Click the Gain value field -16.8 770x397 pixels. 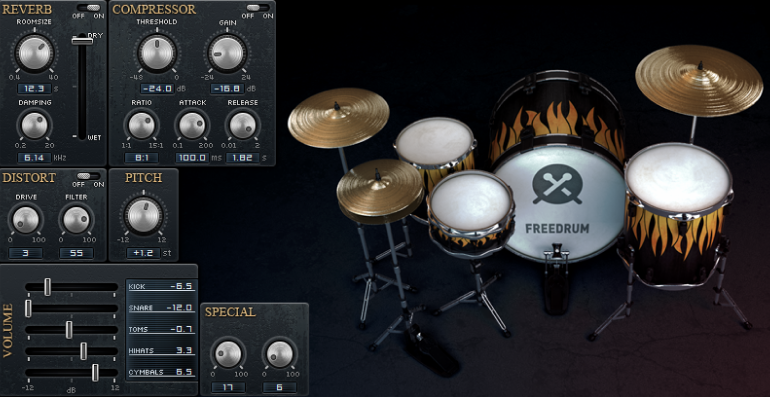[x=227, y=89]
